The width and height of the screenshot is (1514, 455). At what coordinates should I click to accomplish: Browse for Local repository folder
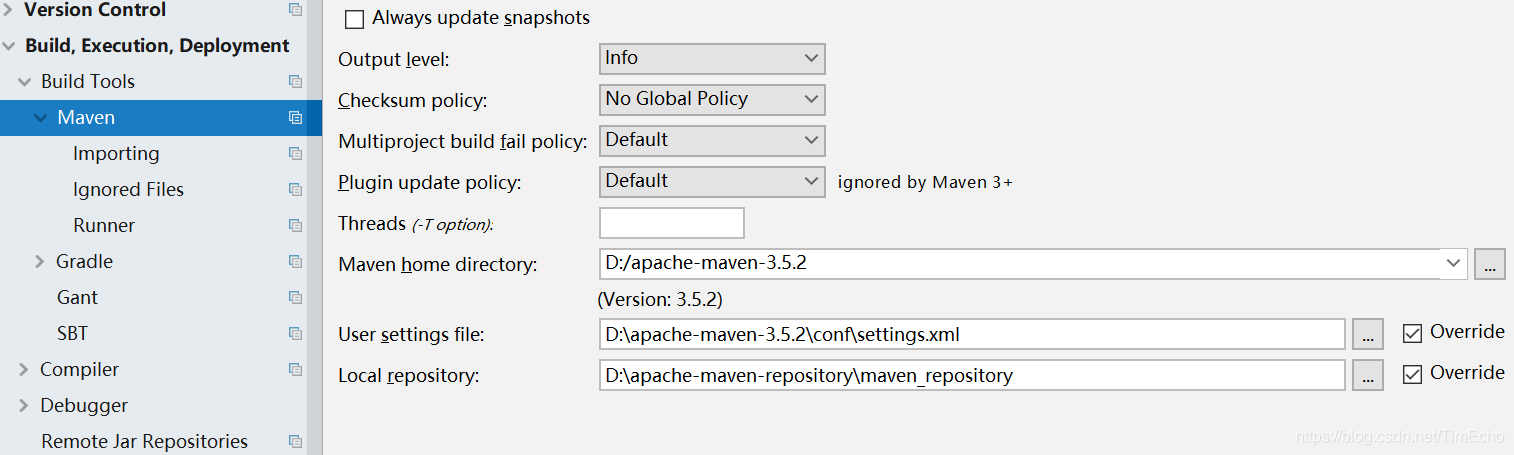click(1368, 375)
